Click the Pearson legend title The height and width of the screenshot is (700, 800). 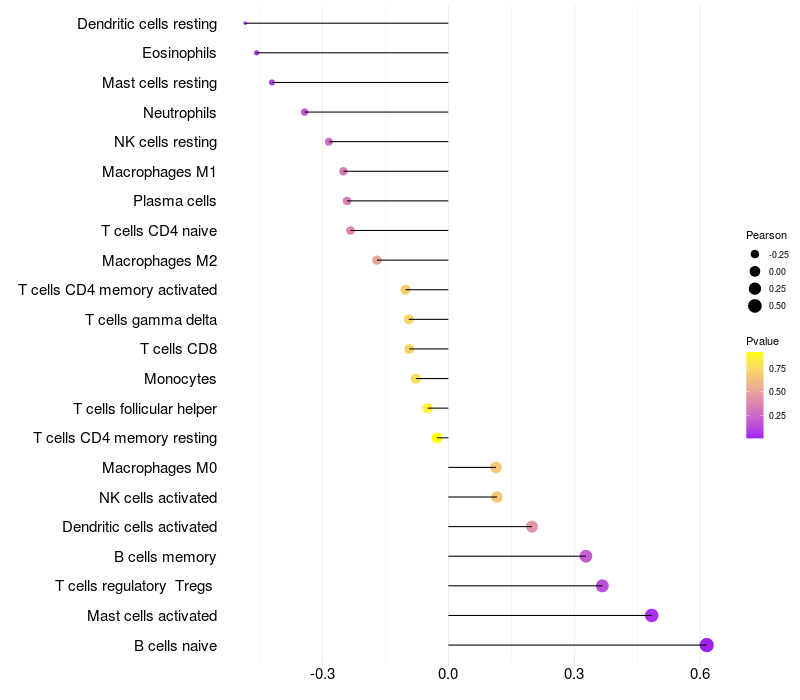pyautogui.click(x=767, y=235)
